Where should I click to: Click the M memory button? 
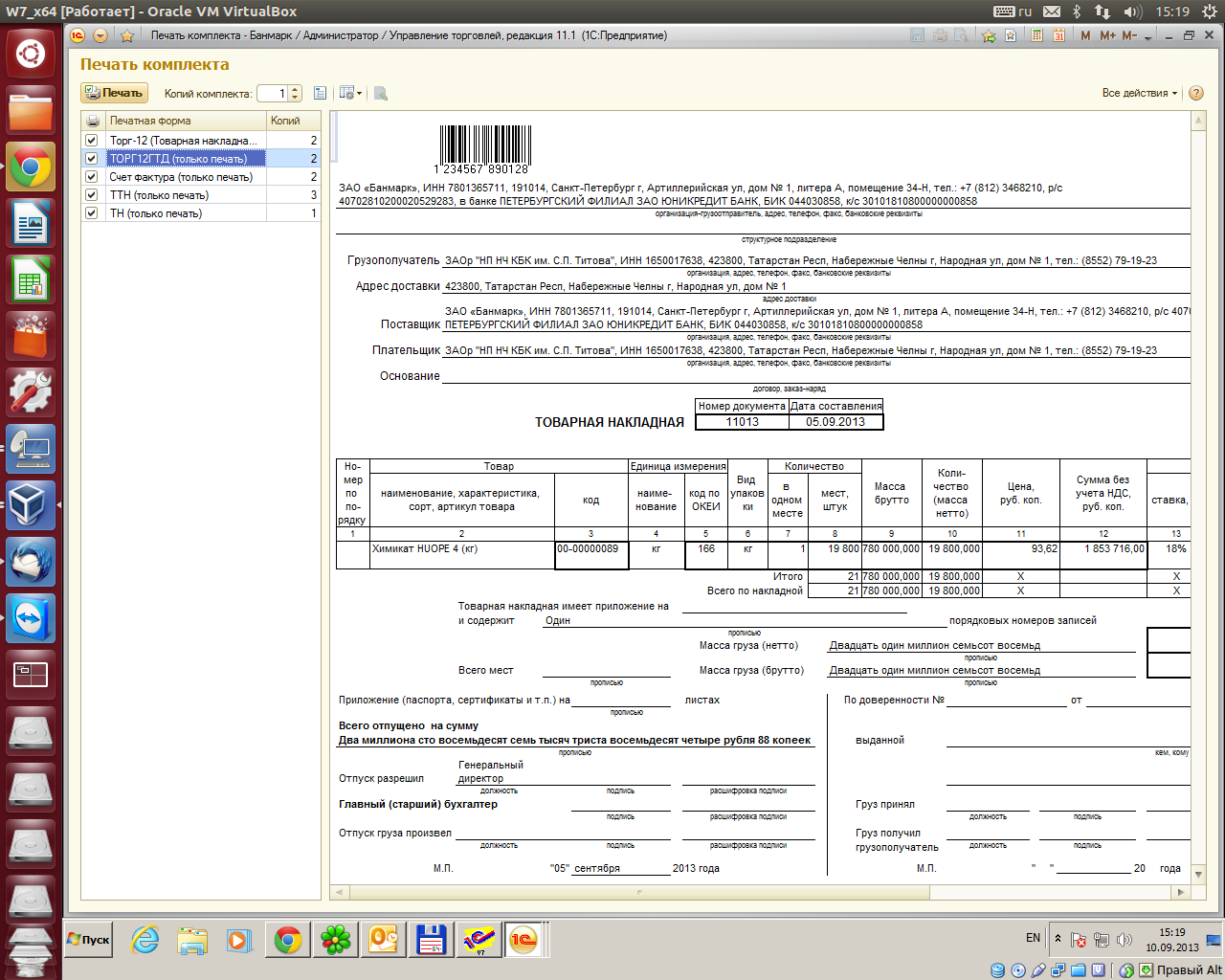1085,35
